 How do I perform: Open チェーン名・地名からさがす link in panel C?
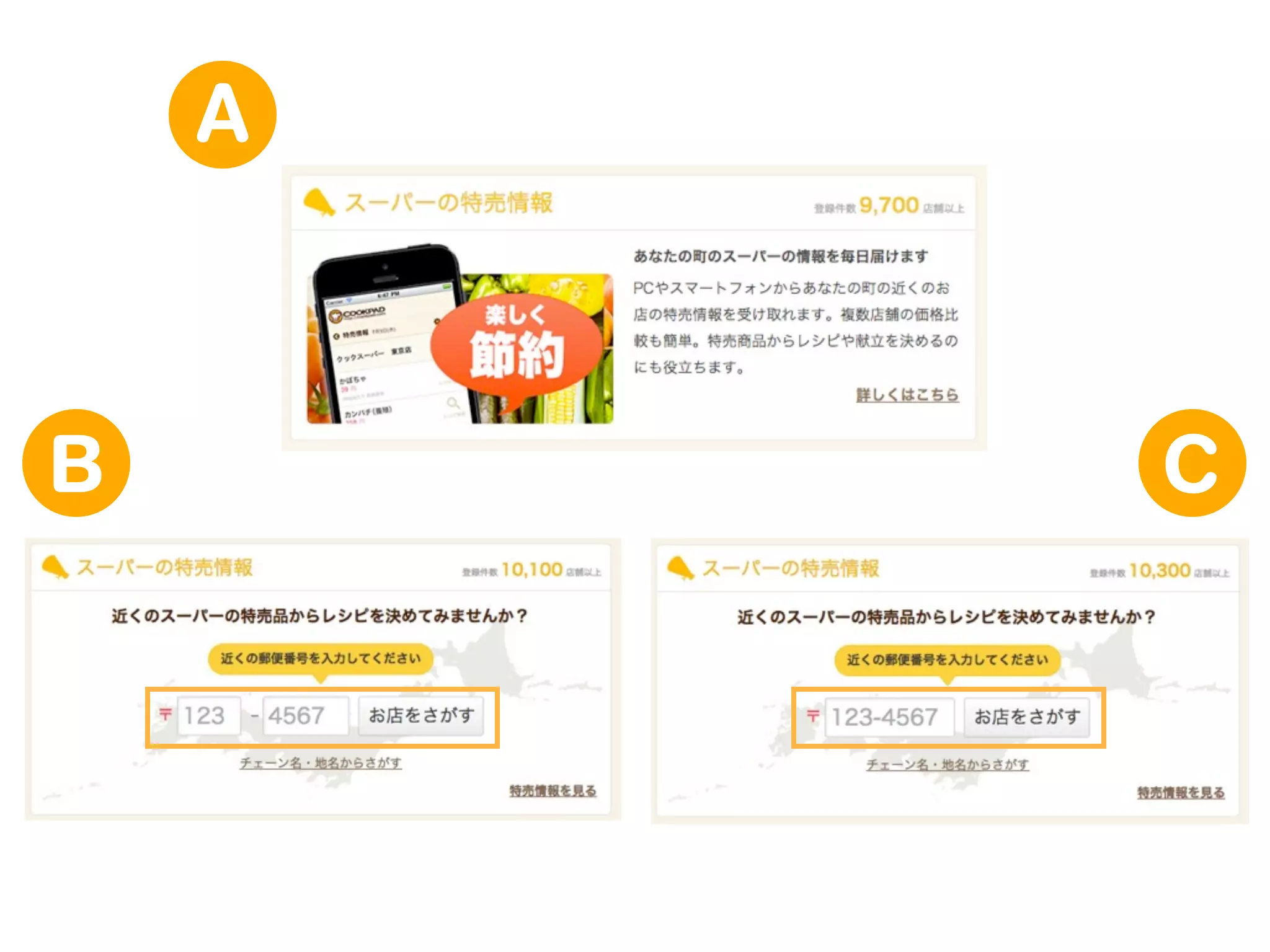[x=948, y=765]
